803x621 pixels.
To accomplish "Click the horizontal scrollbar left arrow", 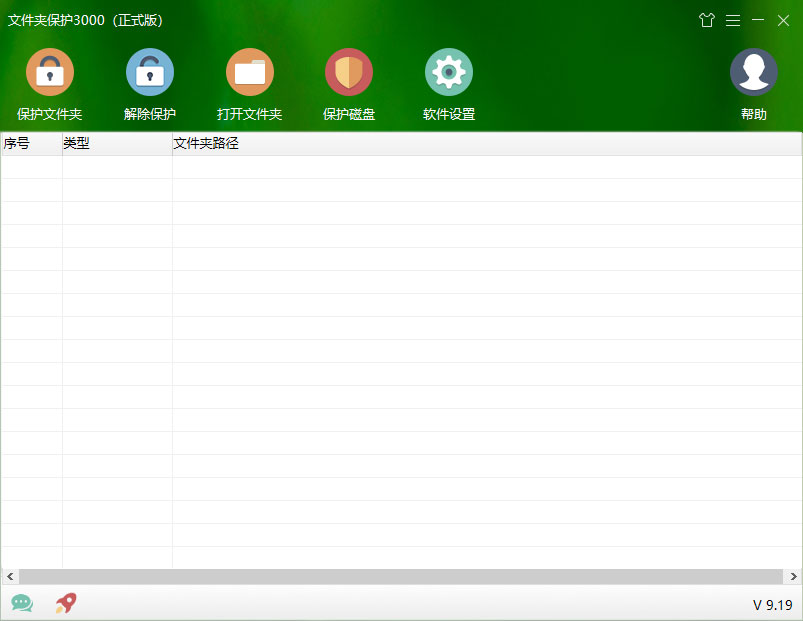I will (10, 576).
